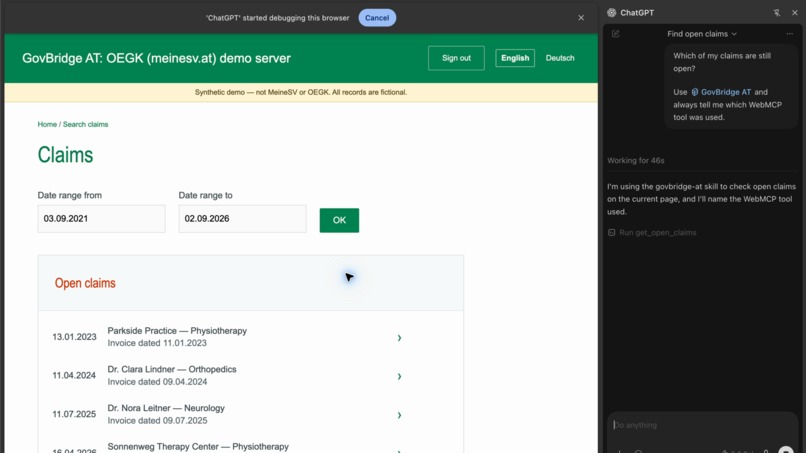Focus the Date range from field

click(x=101, y=219)
